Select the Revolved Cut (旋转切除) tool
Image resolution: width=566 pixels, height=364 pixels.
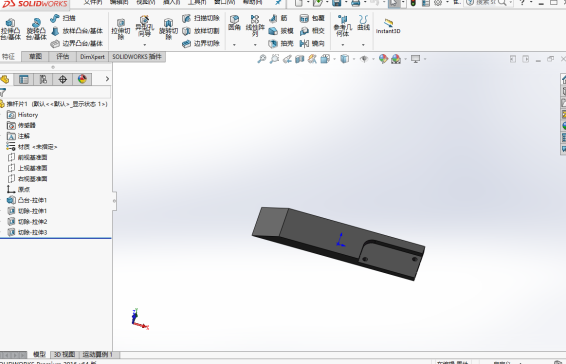[x=168, y=30]
